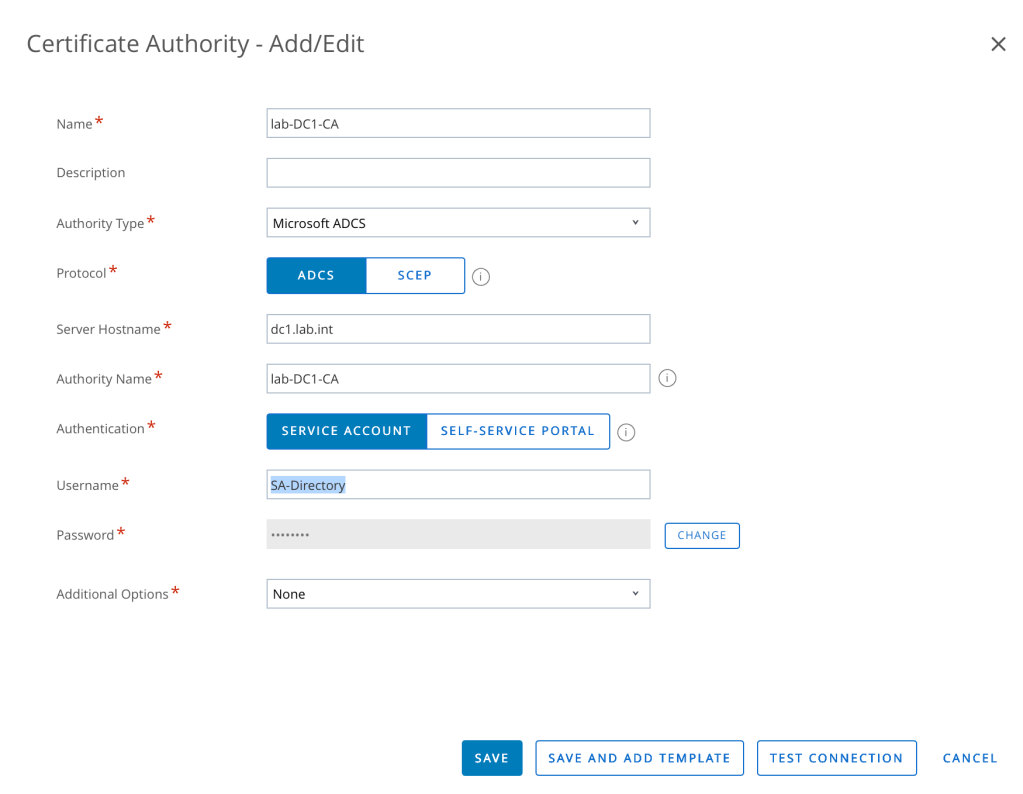Viewport: 1023px width, 794px height.
Task: Click into the Description field
Action: pos(458,173)
